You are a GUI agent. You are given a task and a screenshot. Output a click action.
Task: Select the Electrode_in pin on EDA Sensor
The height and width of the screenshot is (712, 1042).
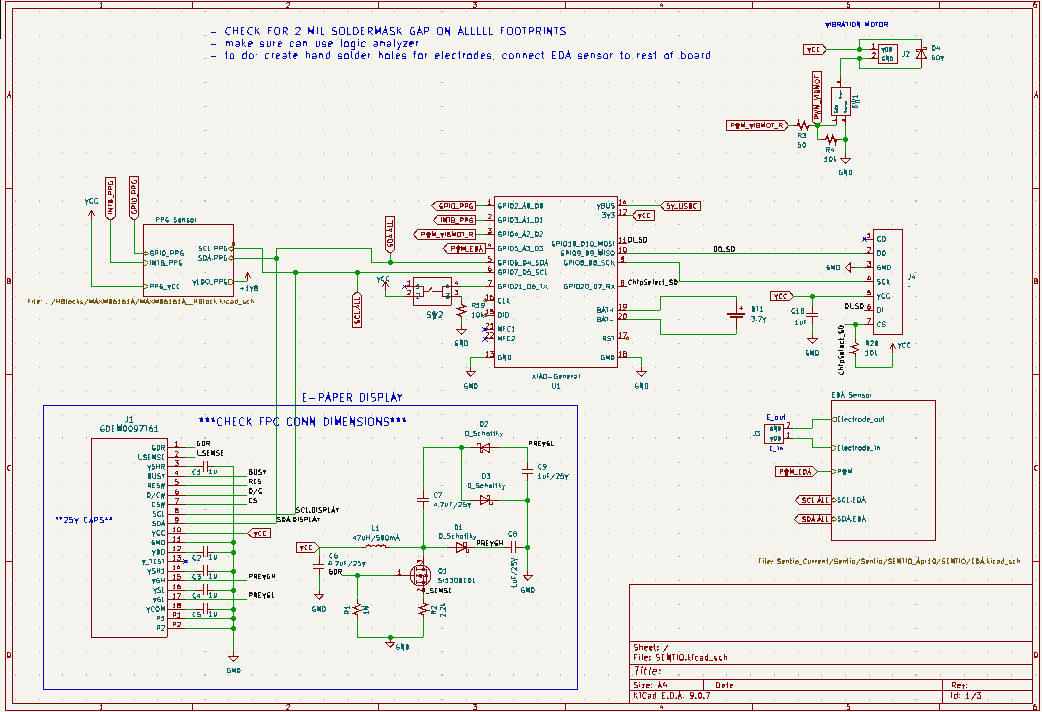coord(856,448)
